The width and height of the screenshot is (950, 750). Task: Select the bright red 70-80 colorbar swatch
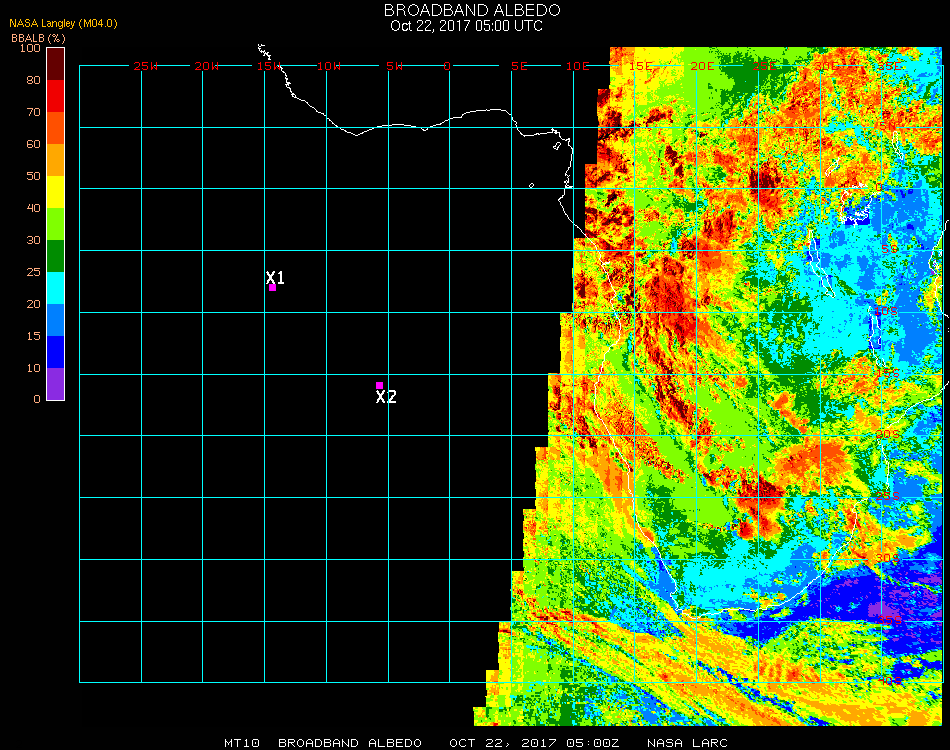pyautogui.click(x=56, y=96)
